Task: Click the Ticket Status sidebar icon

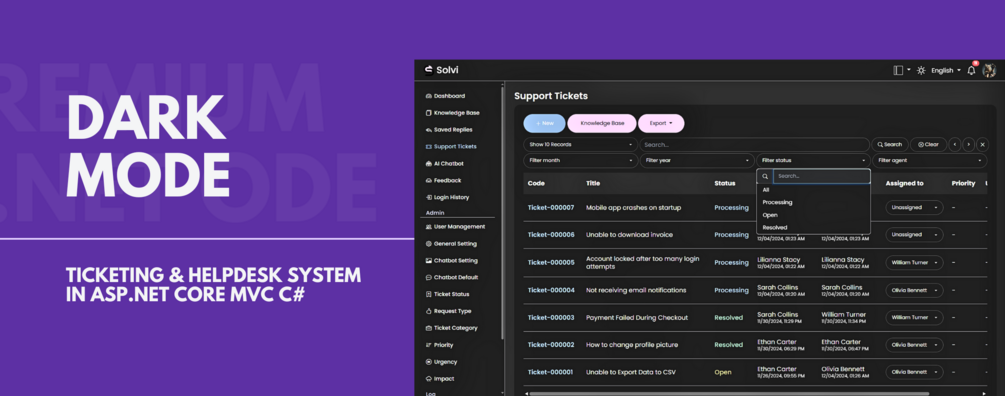Action: tap(429, 294)
